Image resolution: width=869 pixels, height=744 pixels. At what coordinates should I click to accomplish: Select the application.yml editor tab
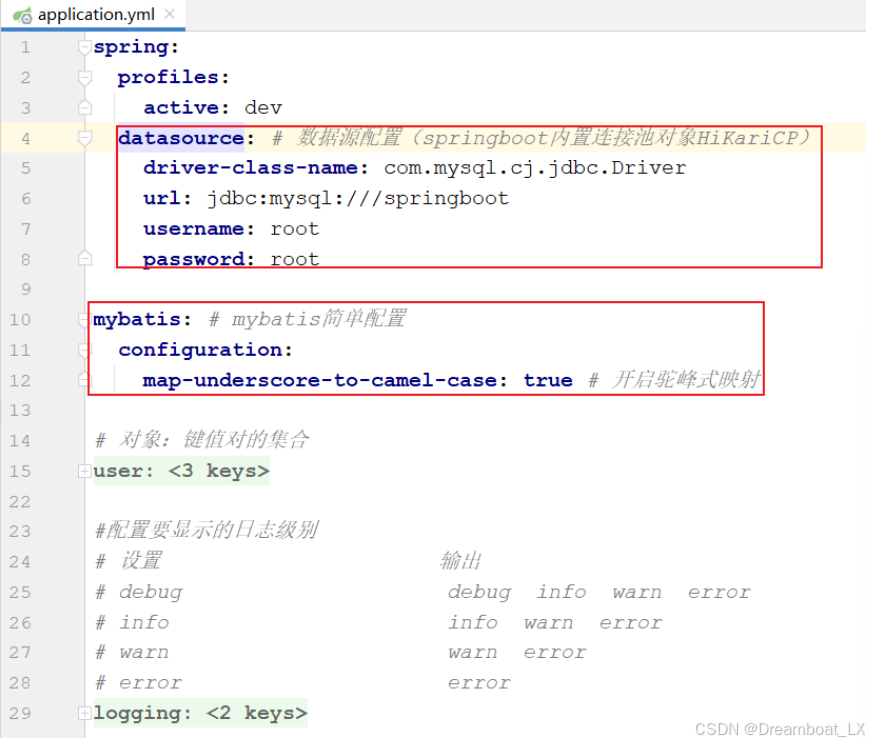click(x=93, y=15)
